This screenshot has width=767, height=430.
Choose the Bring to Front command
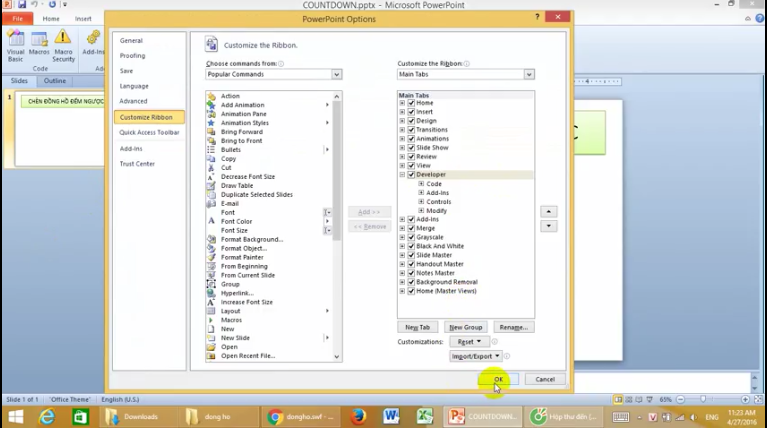point(241,141)
